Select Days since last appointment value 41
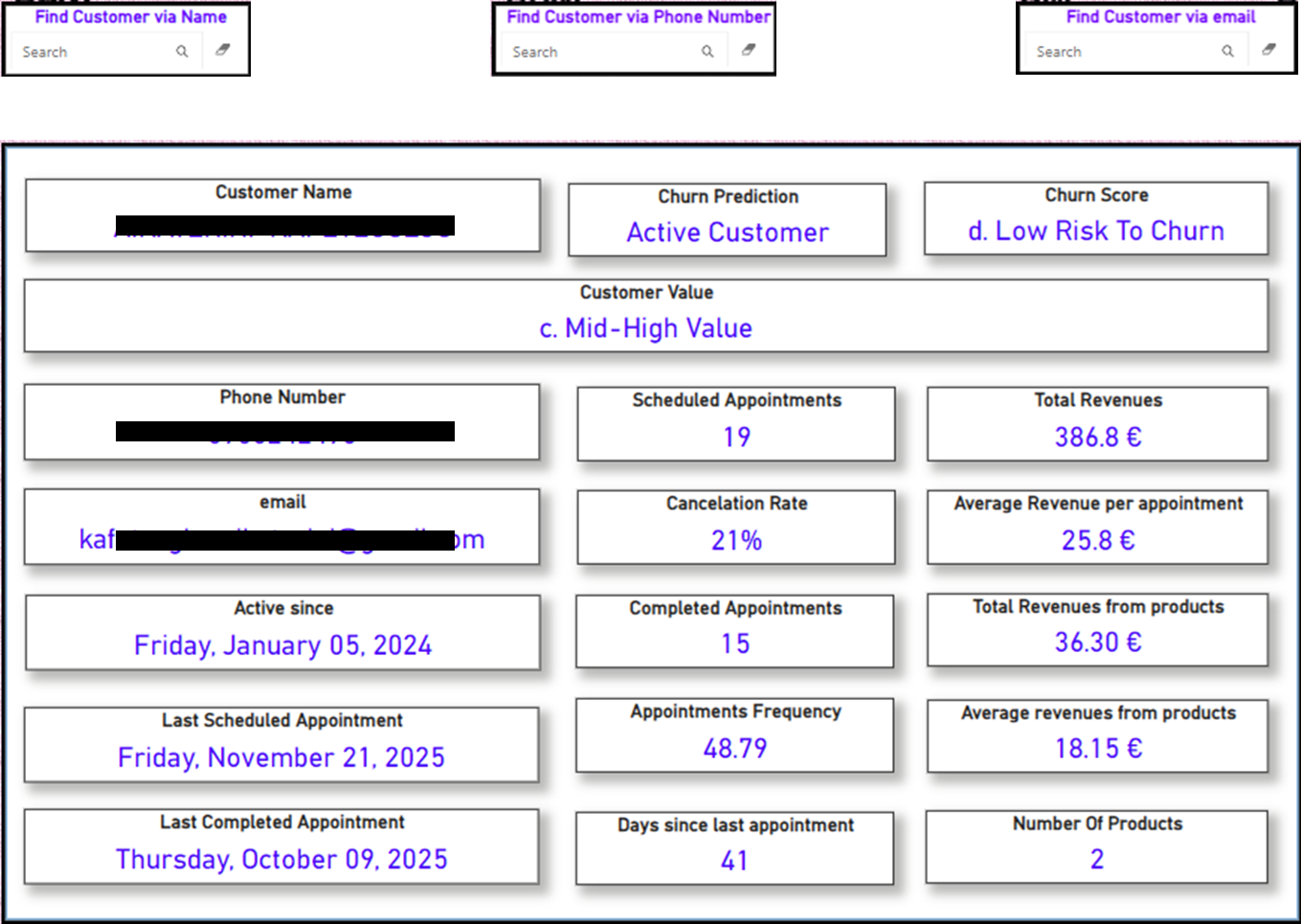 tap(735, 862)
